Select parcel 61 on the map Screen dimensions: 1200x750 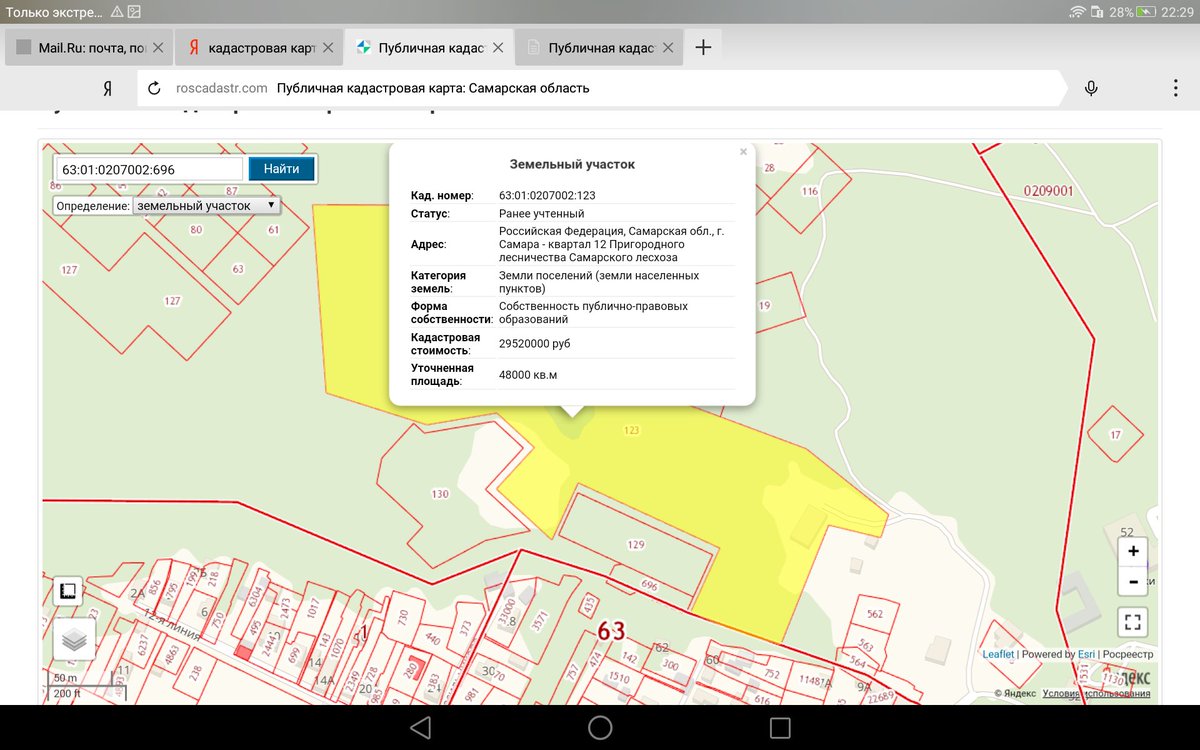click(273, 229)
